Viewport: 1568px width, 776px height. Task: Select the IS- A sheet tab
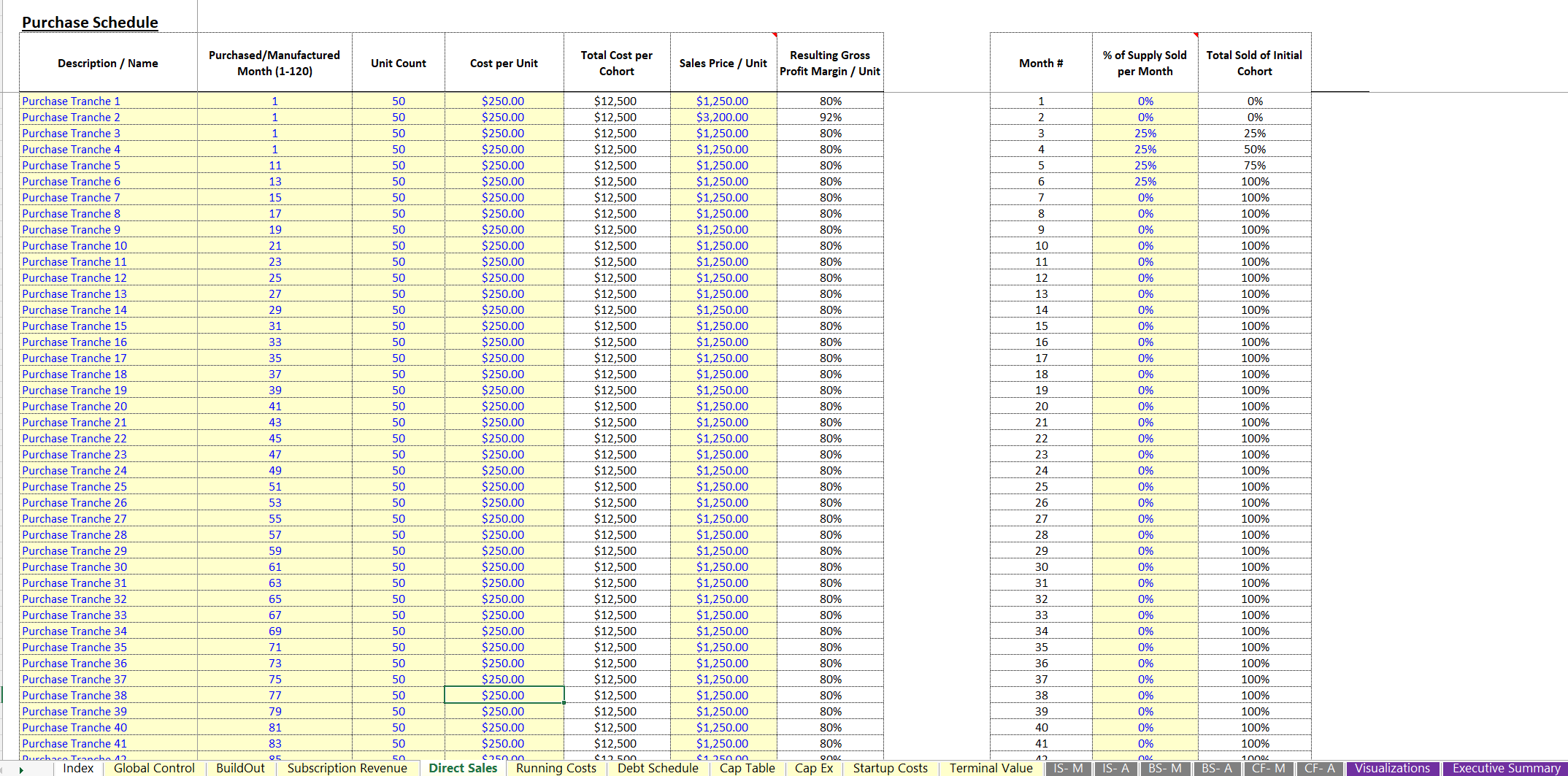tap(1115, 769)
